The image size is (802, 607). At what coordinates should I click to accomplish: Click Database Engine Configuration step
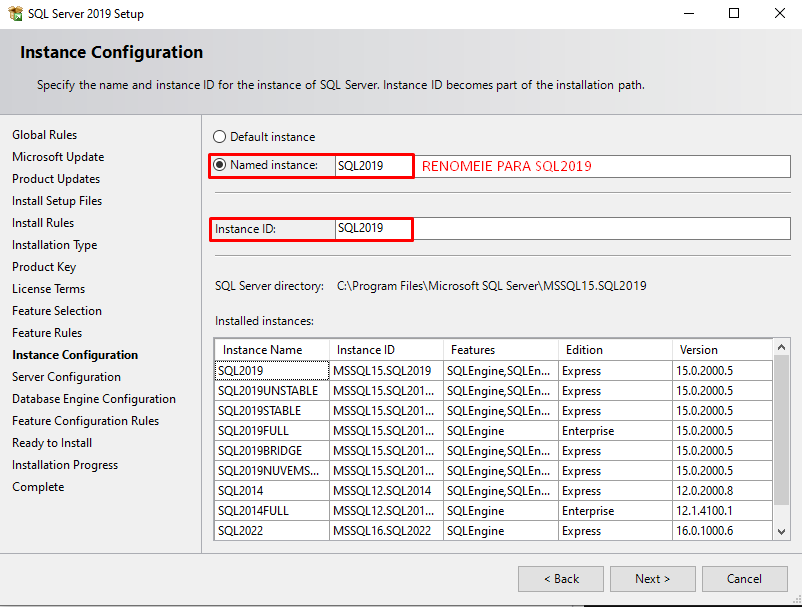(94, 399)
